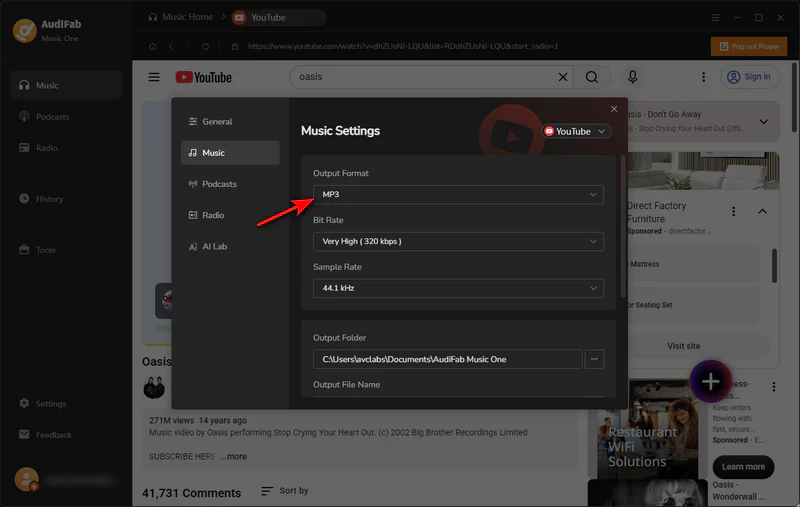Click the Mattress ad link

tap(693, 264)
